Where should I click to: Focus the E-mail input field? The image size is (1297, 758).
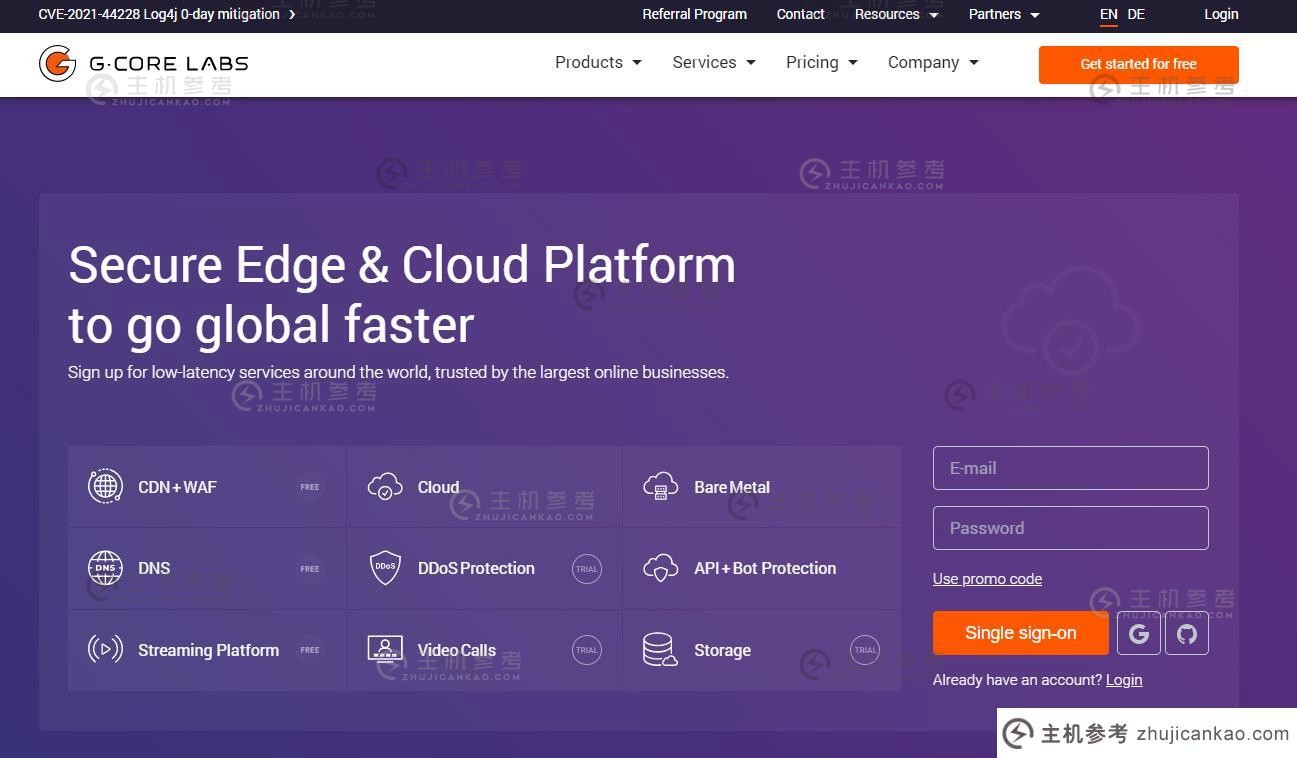1070,468
